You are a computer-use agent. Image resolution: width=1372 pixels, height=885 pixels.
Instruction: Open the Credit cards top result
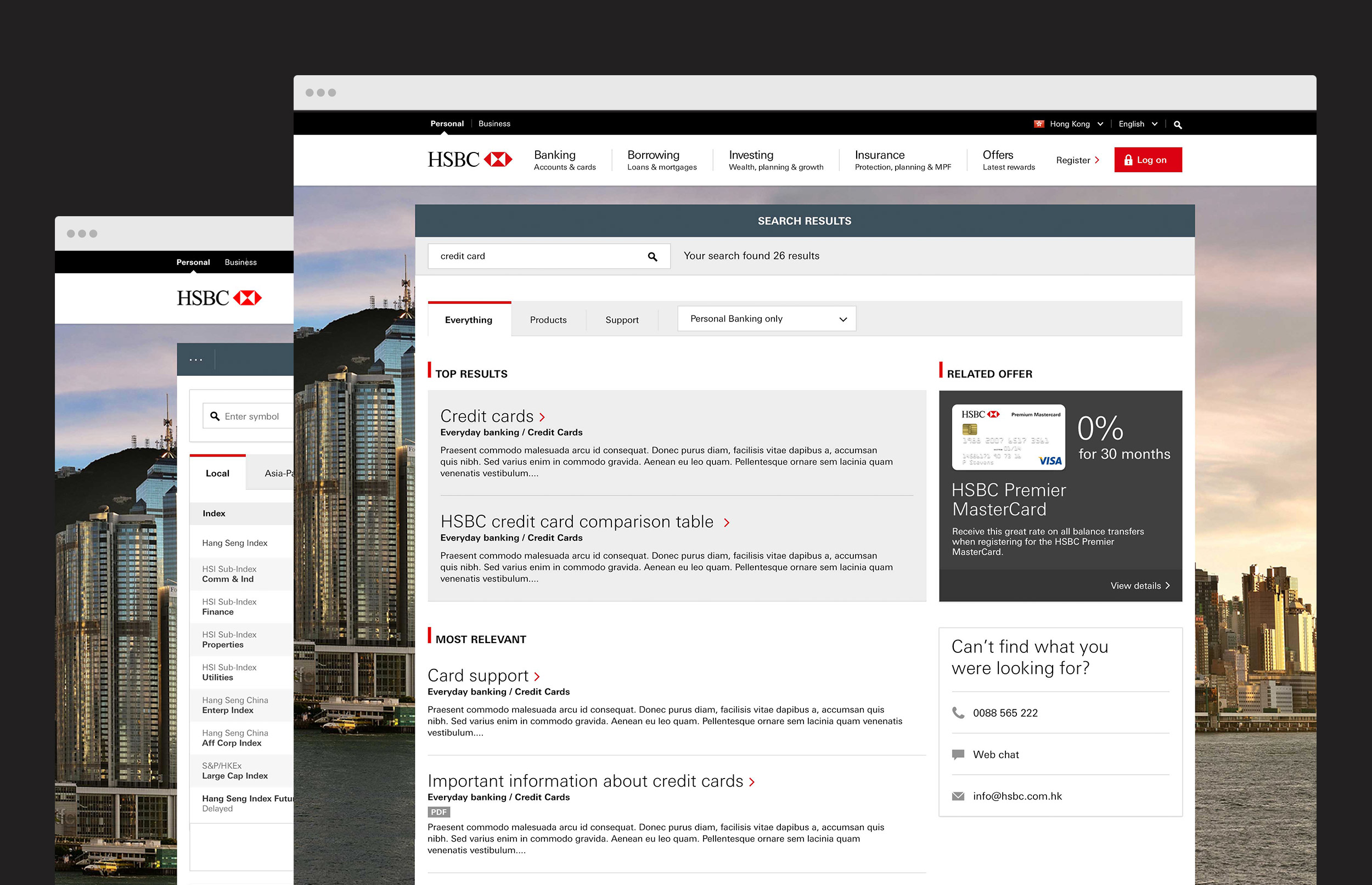pyautogui.click(x=487, y=416)
